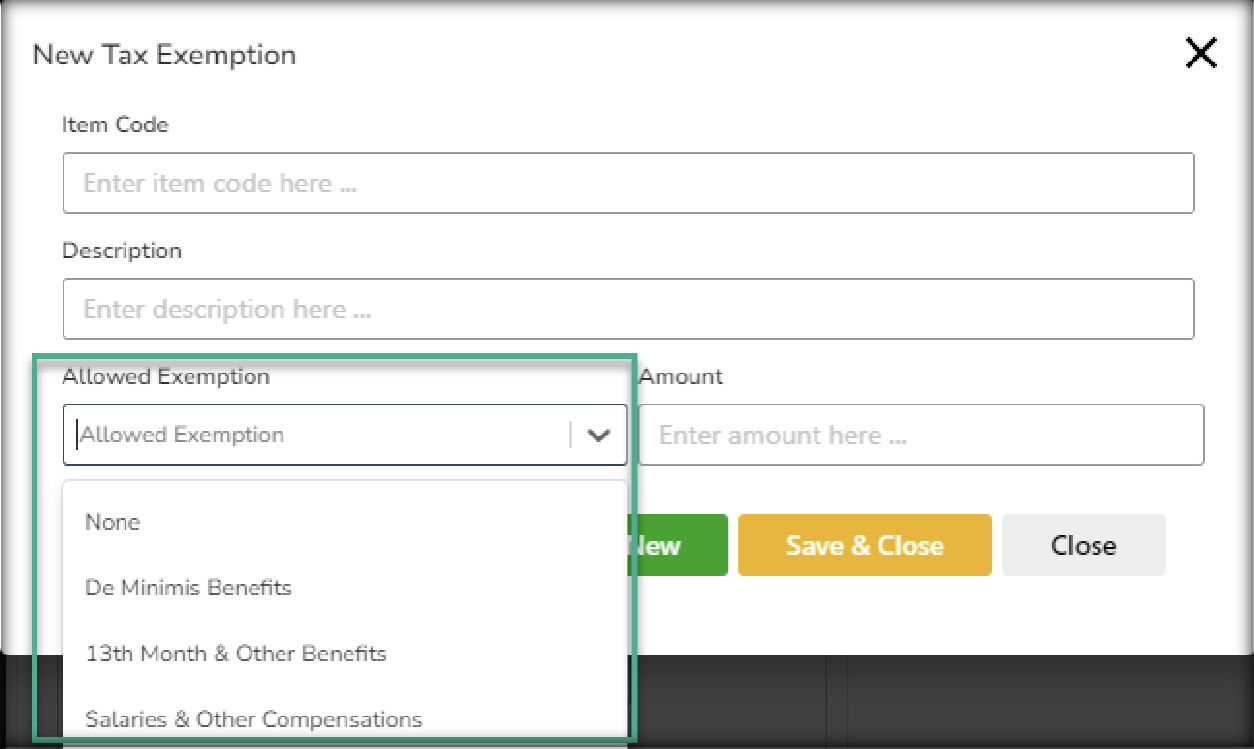Collapse the dropdown using the chevron arrow
The width and height of the screenshot is (1254, 749).
click(x=598, y=435)
